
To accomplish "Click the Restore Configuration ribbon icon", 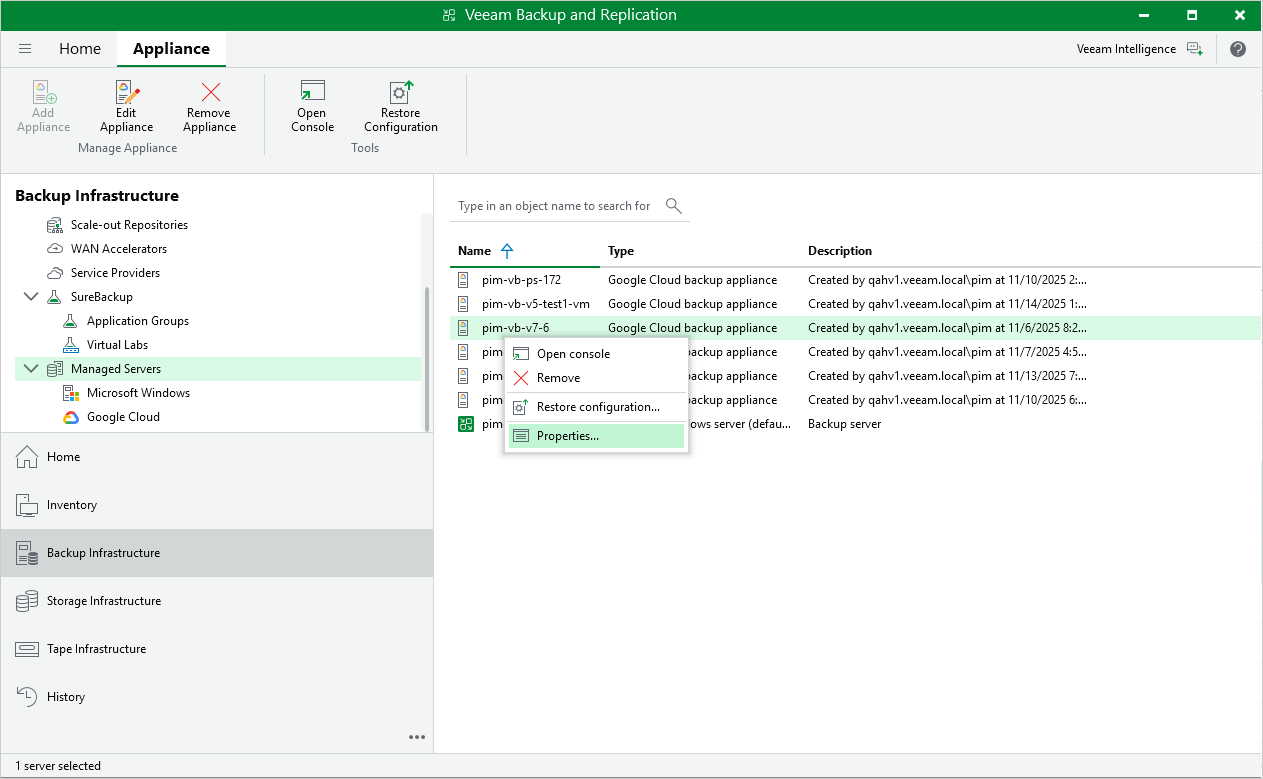I will [400, 106].
